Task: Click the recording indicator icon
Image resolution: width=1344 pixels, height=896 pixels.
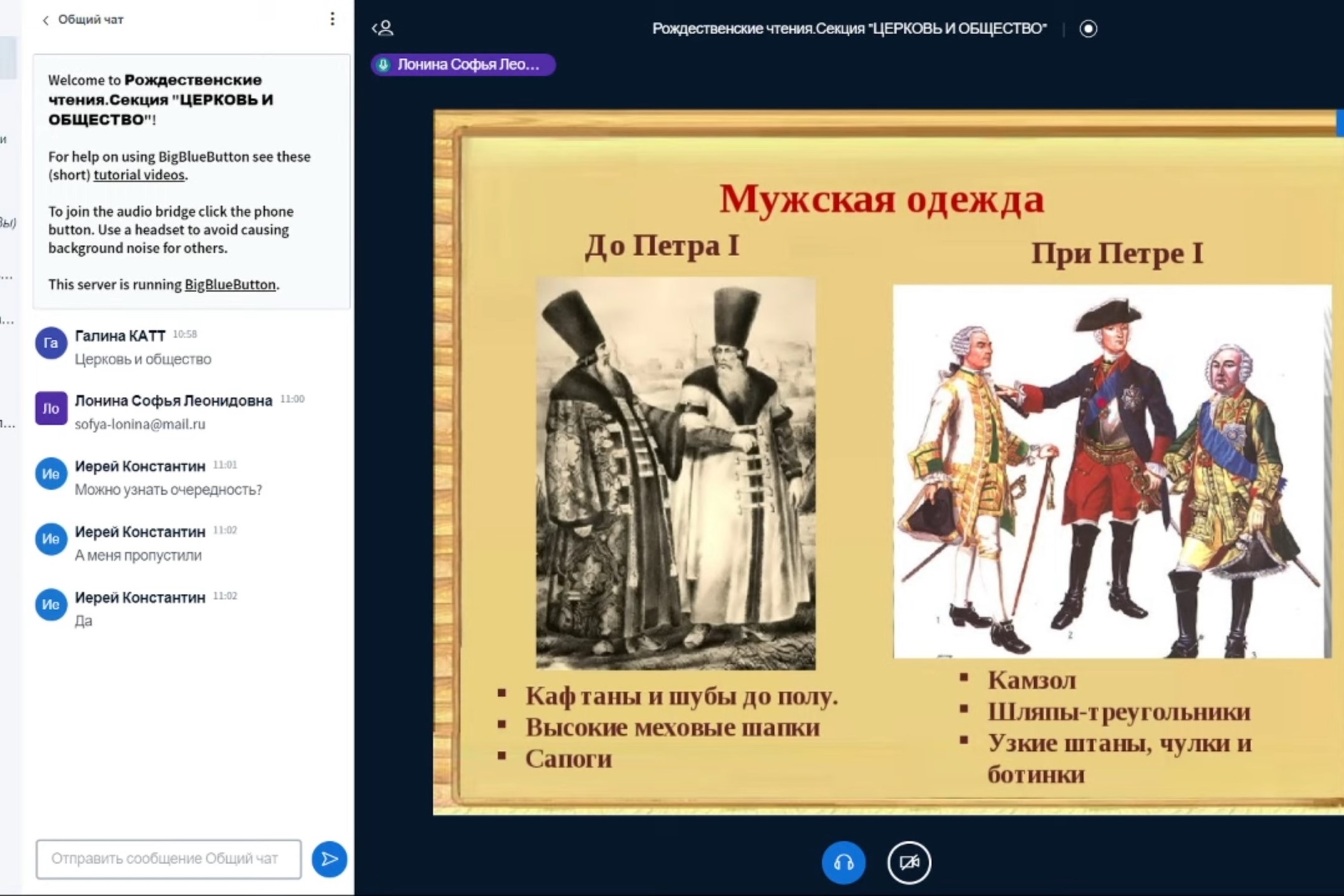Action: click(x=1088, y=29)
